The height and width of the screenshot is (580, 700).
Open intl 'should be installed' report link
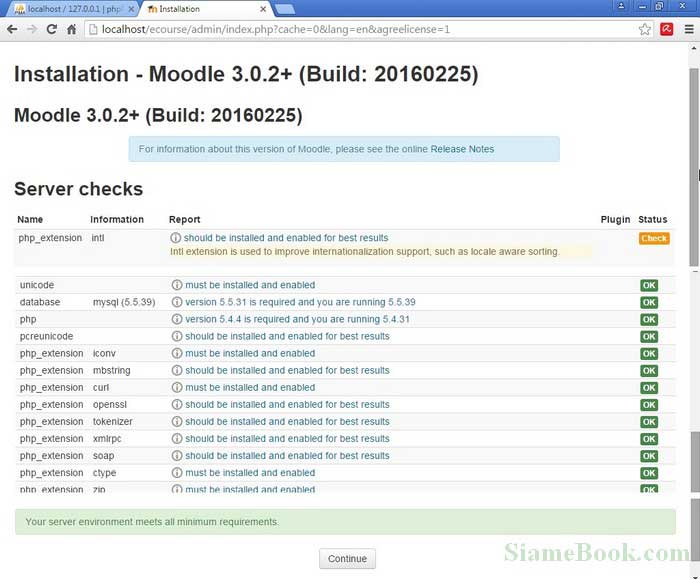286,238
